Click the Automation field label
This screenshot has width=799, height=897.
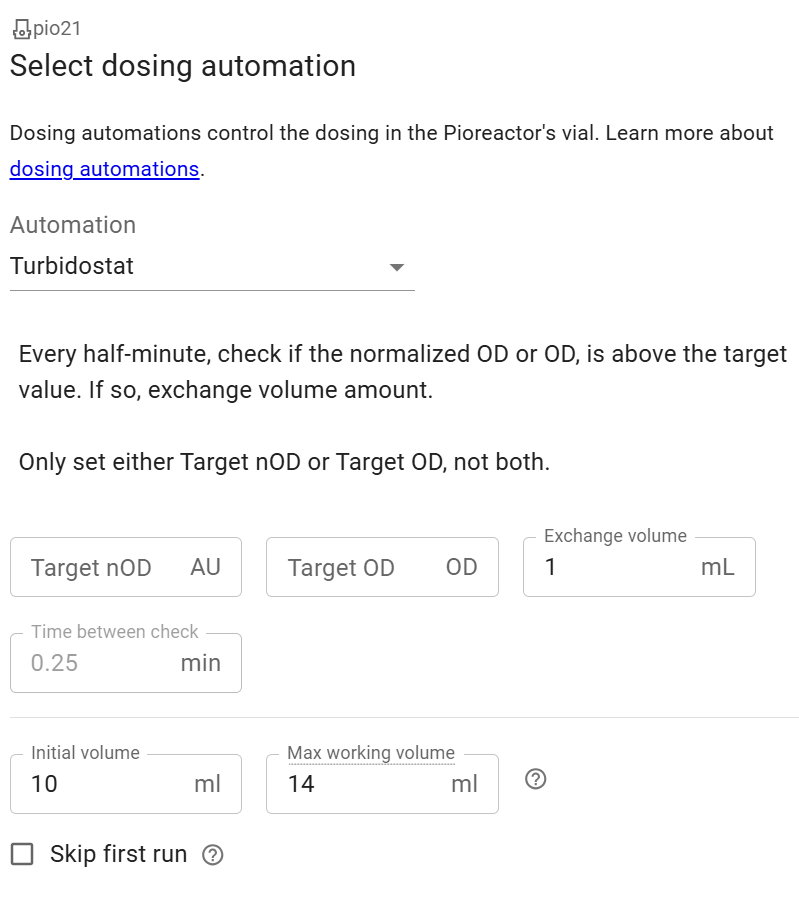coord(73,225)
